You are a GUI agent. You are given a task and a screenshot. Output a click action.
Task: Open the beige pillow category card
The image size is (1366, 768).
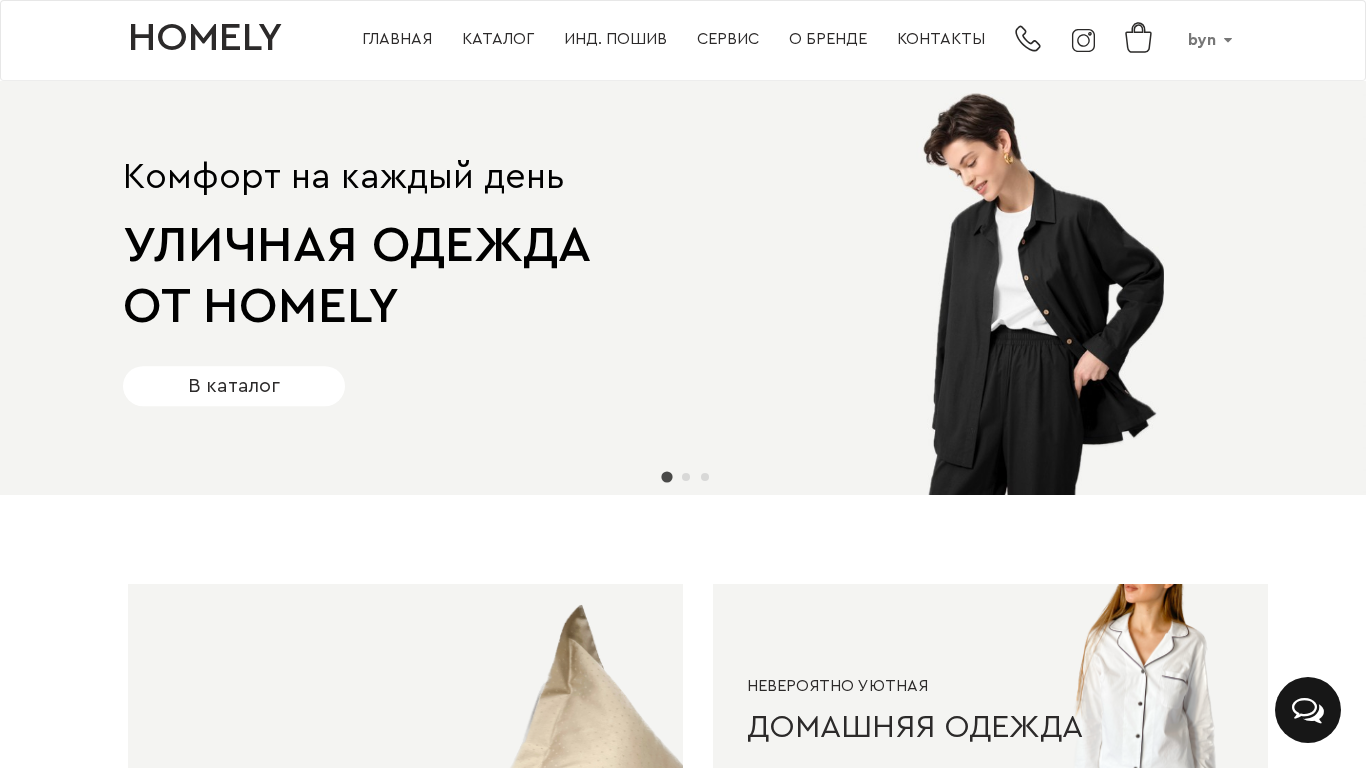coord(405,676)
